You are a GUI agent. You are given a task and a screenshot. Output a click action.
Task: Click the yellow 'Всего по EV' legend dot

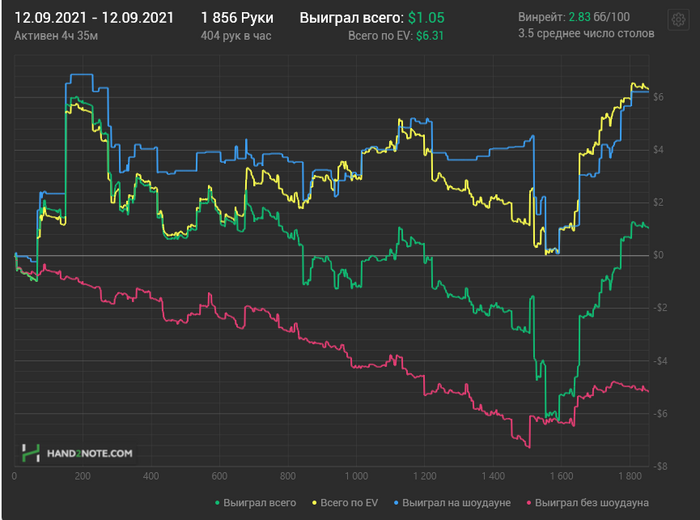(x=316, y=501)
